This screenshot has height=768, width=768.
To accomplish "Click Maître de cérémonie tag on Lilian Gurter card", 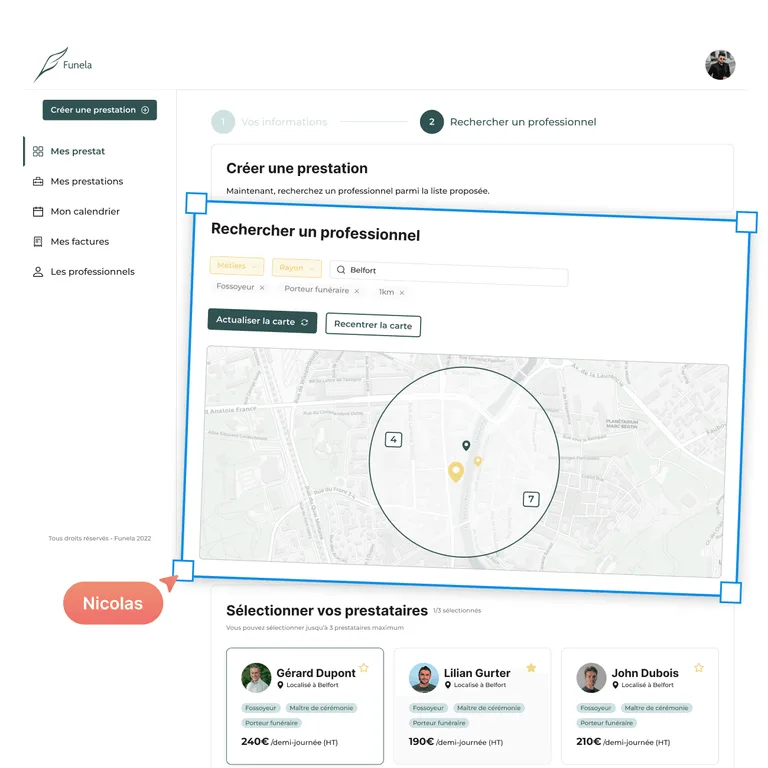I will point(489,708).
